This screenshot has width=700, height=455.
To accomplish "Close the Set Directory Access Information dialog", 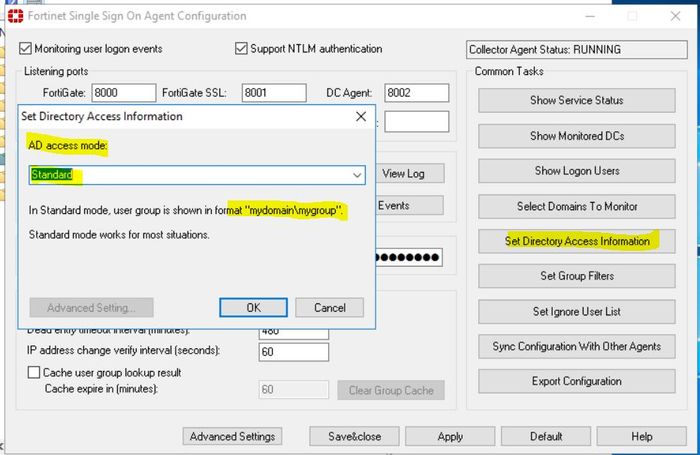I will click(361, 117).
